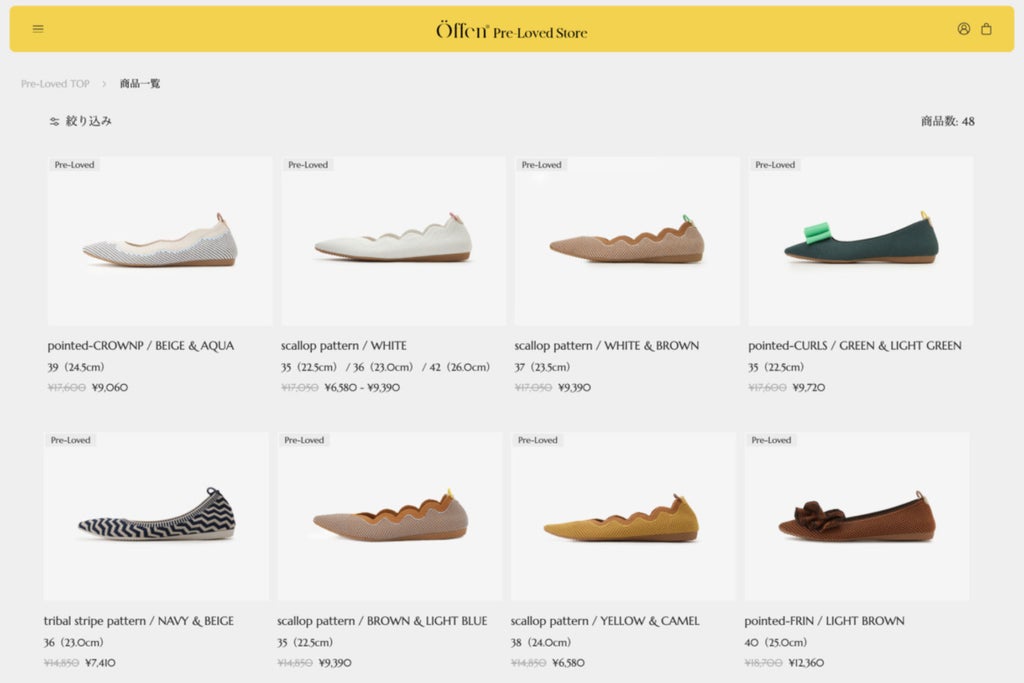Viewport: 1024px width, 683px height.
Task: Click pointed-FRIN / LIGHT BROWN title
Action: [x=824, y=621]
